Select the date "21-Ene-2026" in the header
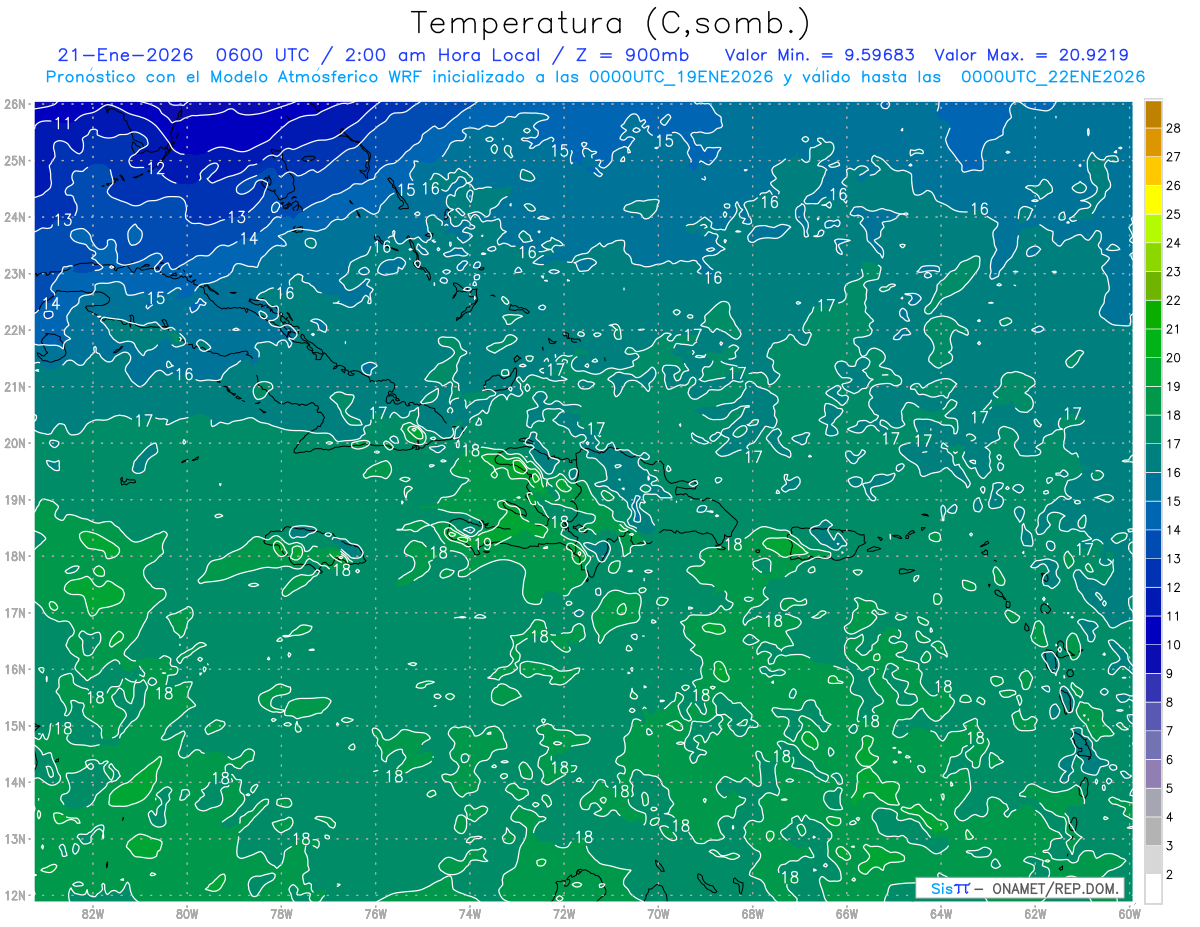 (126, 55)
